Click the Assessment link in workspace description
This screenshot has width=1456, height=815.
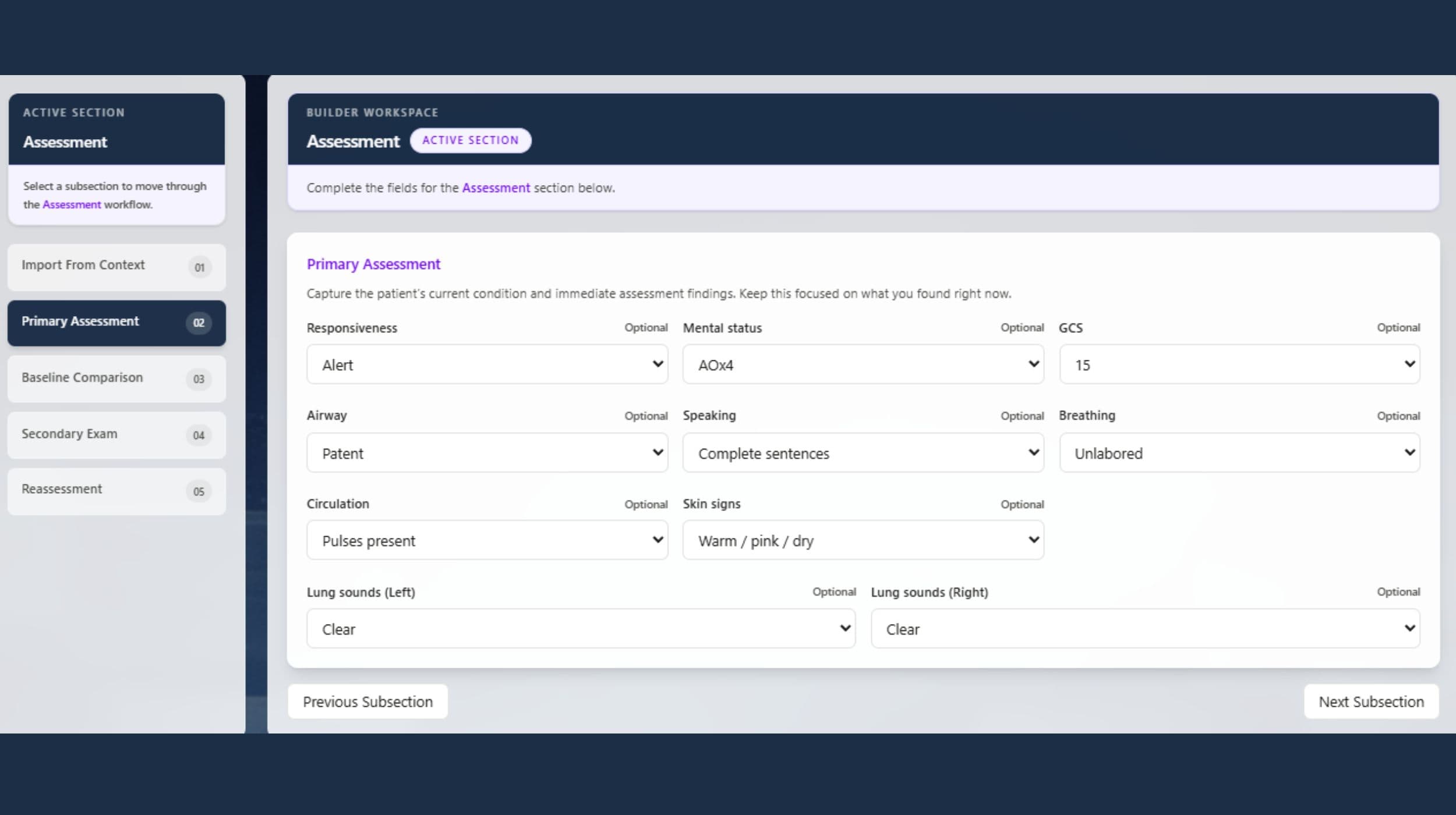click(496, 188)
